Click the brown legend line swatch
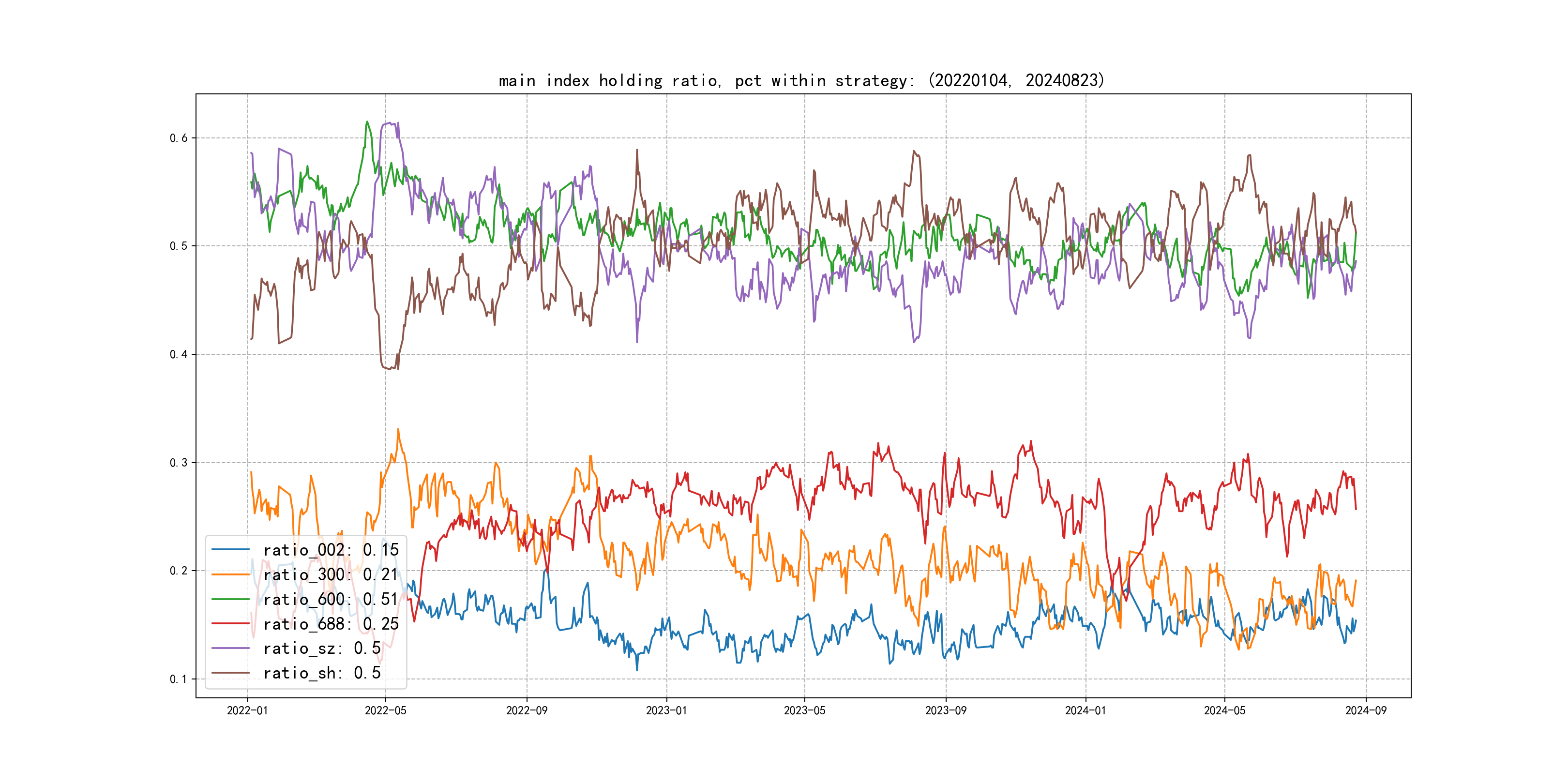 coord(231,673)
